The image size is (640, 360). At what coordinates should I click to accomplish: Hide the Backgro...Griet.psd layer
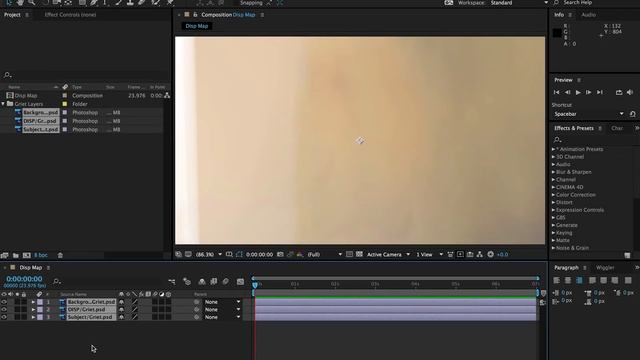point(4,302)
